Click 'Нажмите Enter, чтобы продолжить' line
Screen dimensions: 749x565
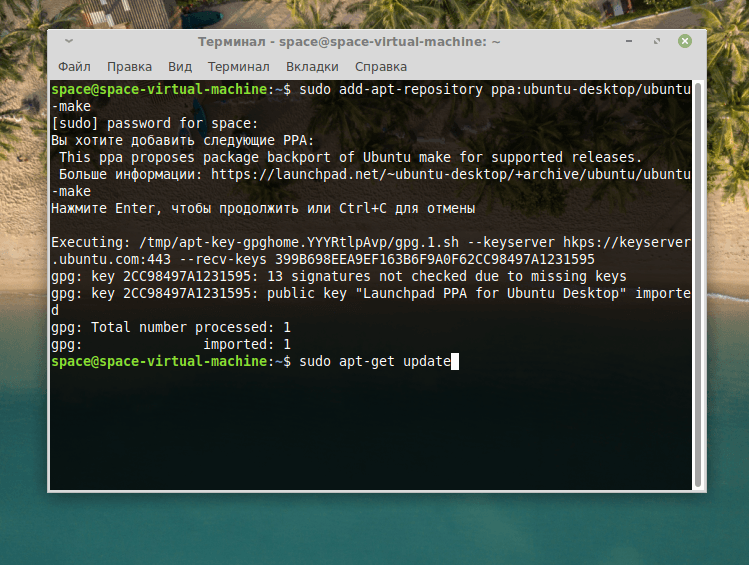263,209
